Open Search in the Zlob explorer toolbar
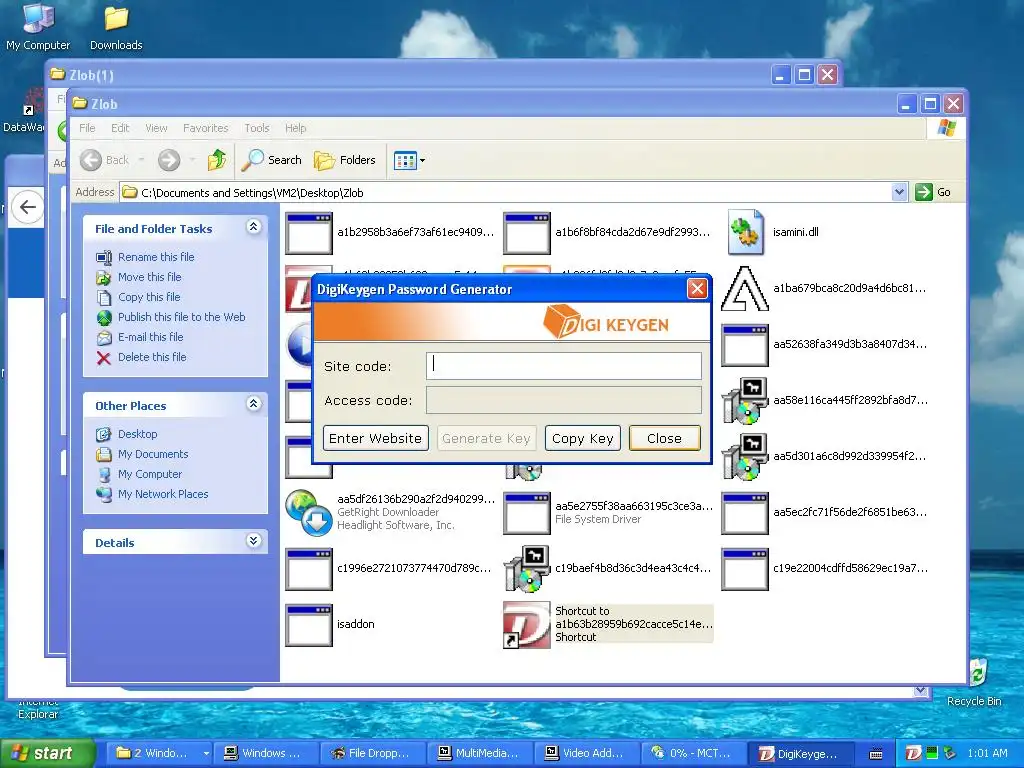The width and height of the screenshot is (1024, 768). point(272,160)
